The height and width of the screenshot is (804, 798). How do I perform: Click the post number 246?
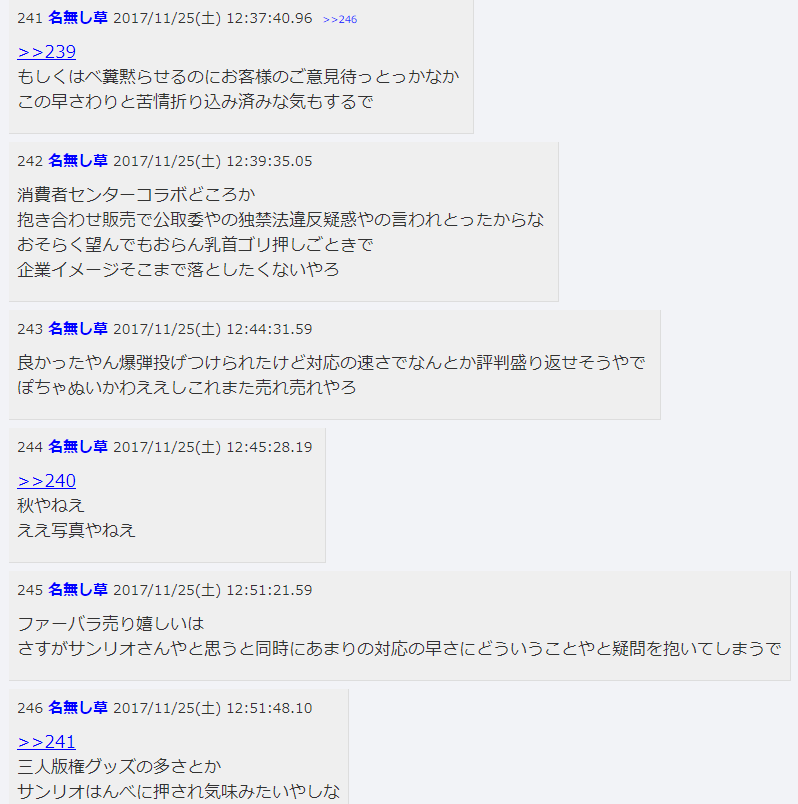[30, 708]
